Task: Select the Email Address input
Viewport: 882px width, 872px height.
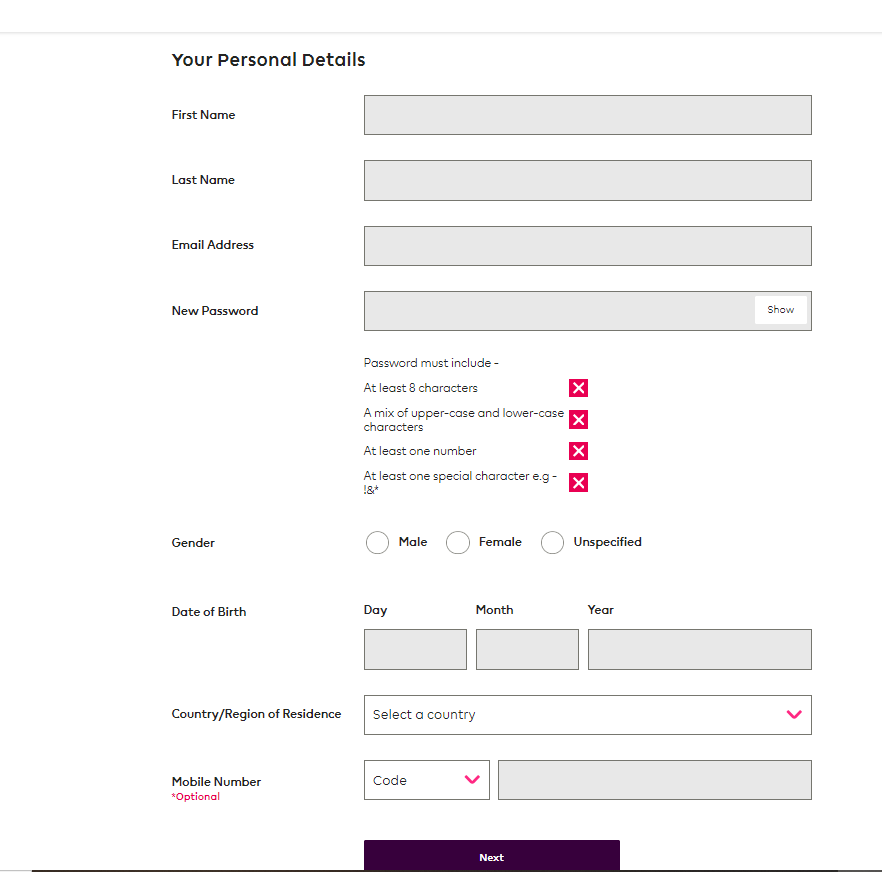Action: 587,246
